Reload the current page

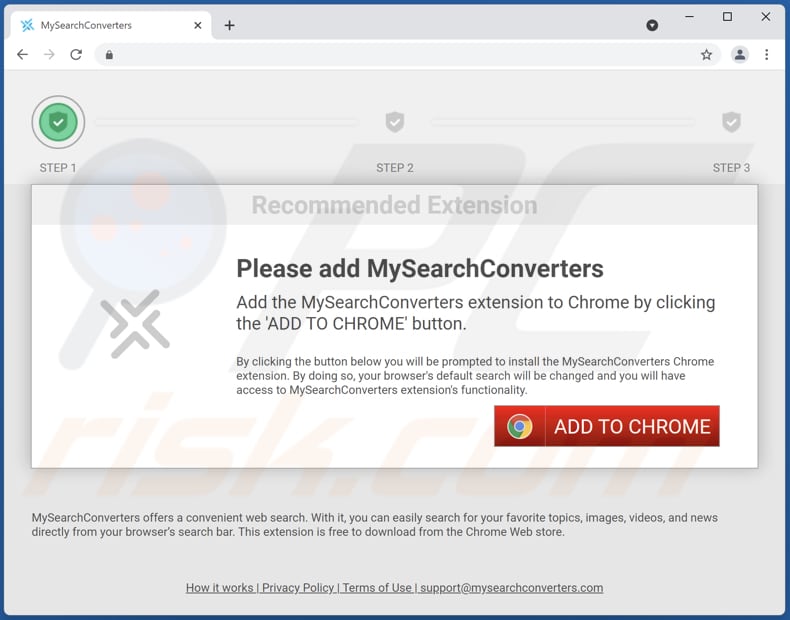(76, 54)
